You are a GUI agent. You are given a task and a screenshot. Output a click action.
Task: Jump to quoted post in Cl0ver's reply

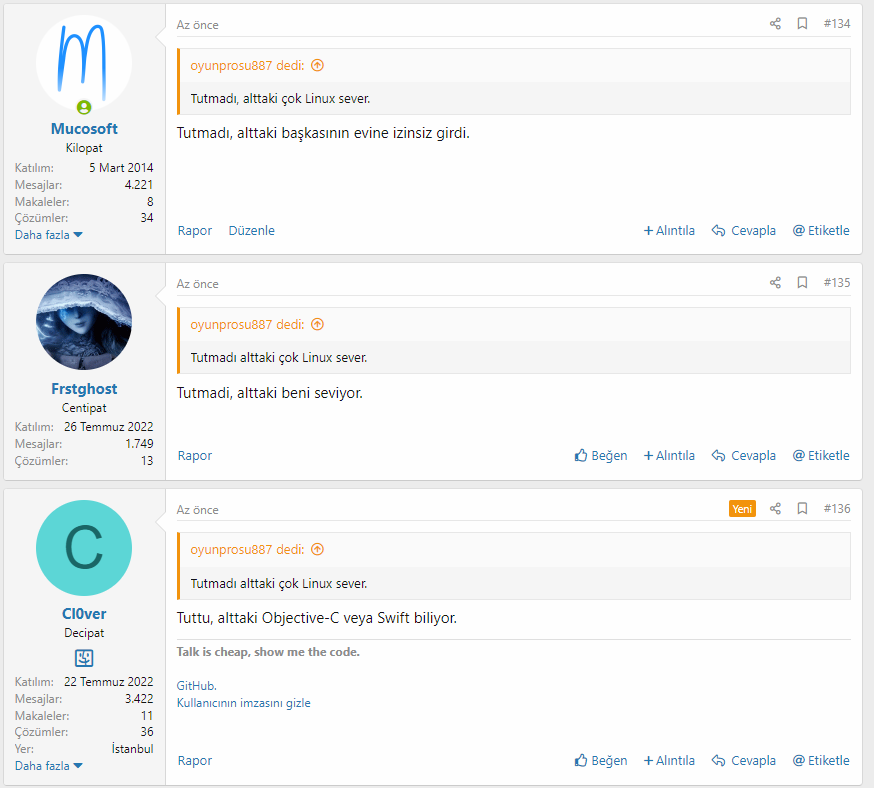317,549
